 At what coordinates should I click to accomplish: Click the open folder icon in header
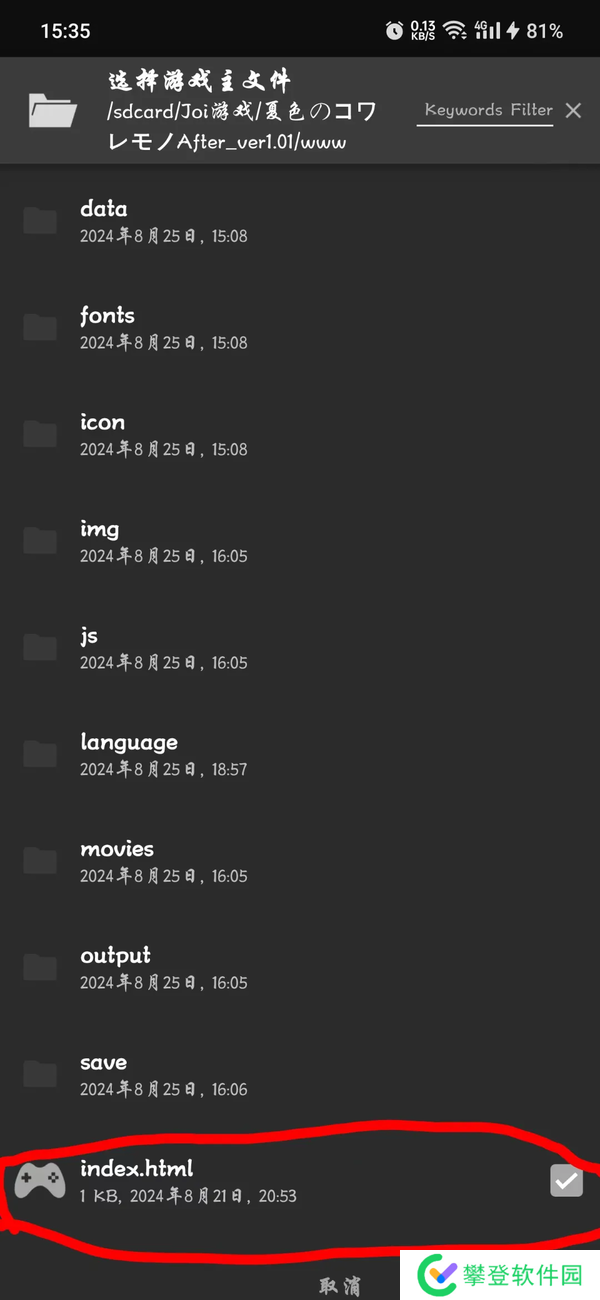53,109
